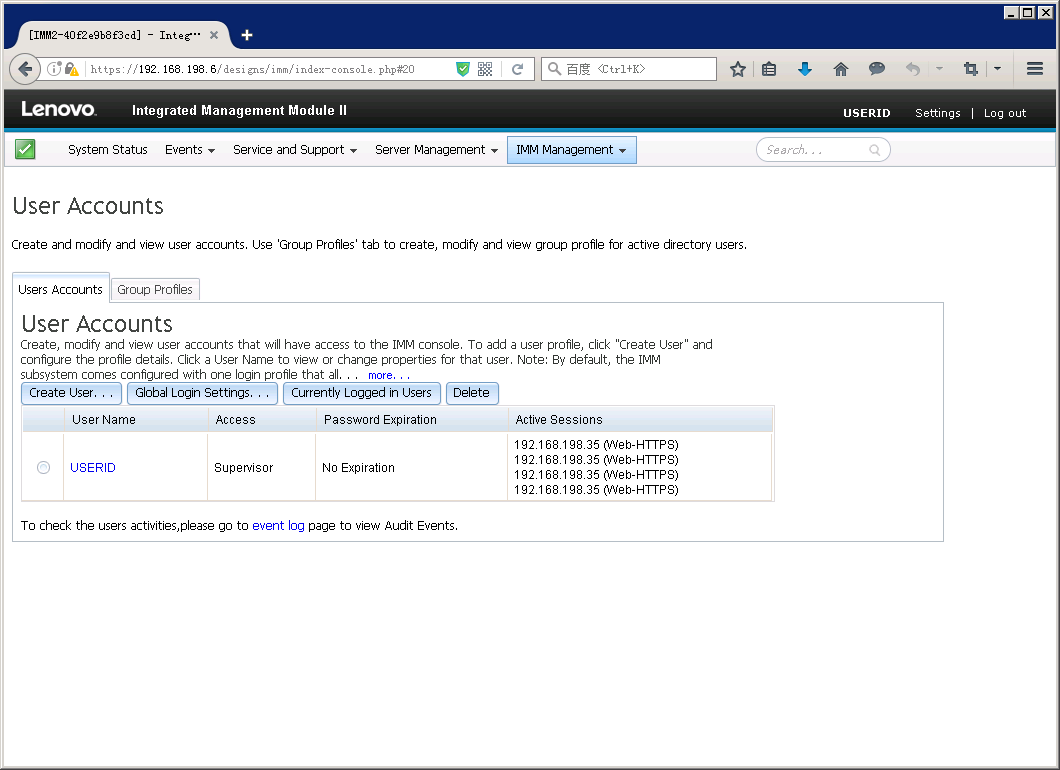Click the Create User button
The height and width of the screenshot is (770, 1060).
pyautogui.click(x=71, y=393)
